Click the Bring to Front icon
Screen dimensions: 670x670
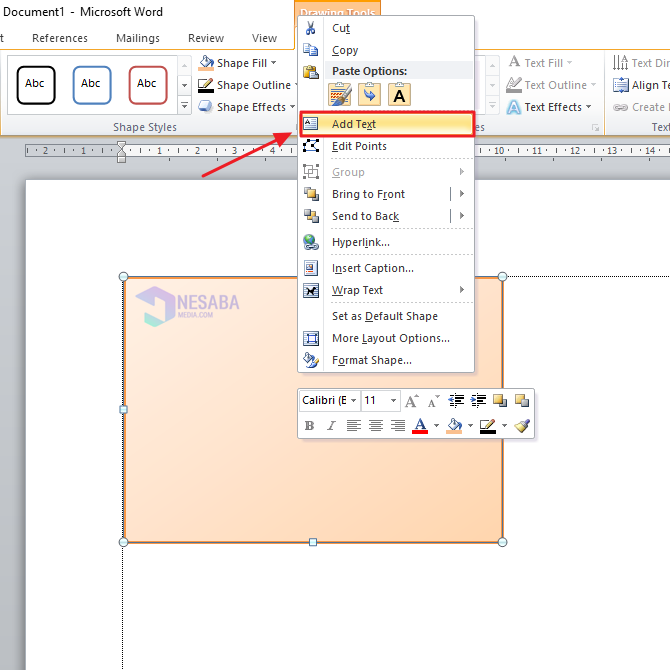pyautogui.click(x=311, y=194)
